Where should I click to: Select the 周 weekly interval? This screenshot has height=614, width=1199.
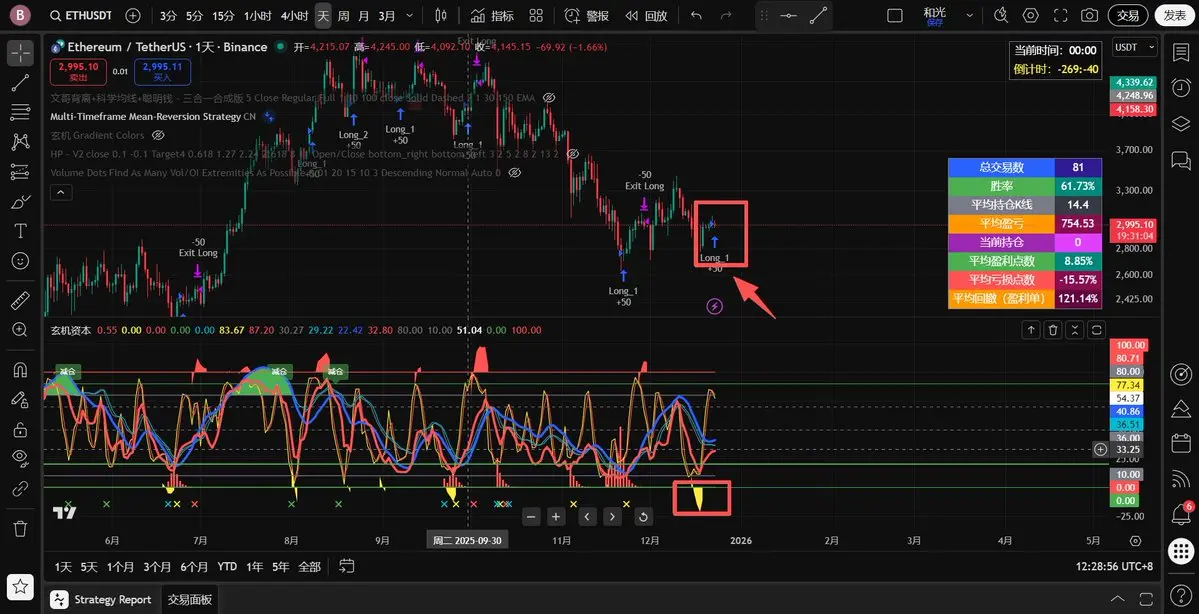point(343,15)
